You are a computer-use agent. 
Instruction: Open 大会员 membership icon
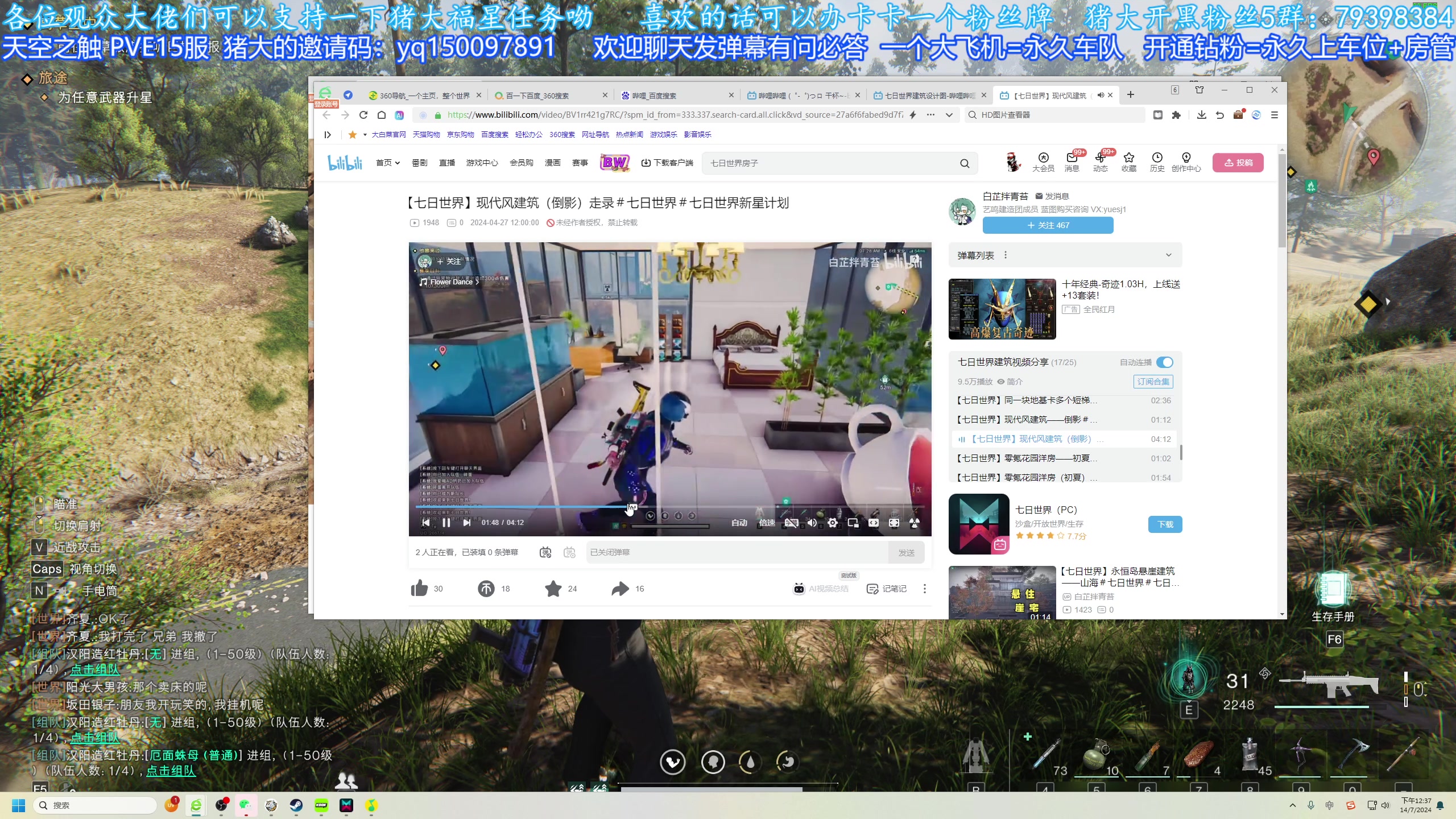pyautogui.click(x=1043, y=162)
